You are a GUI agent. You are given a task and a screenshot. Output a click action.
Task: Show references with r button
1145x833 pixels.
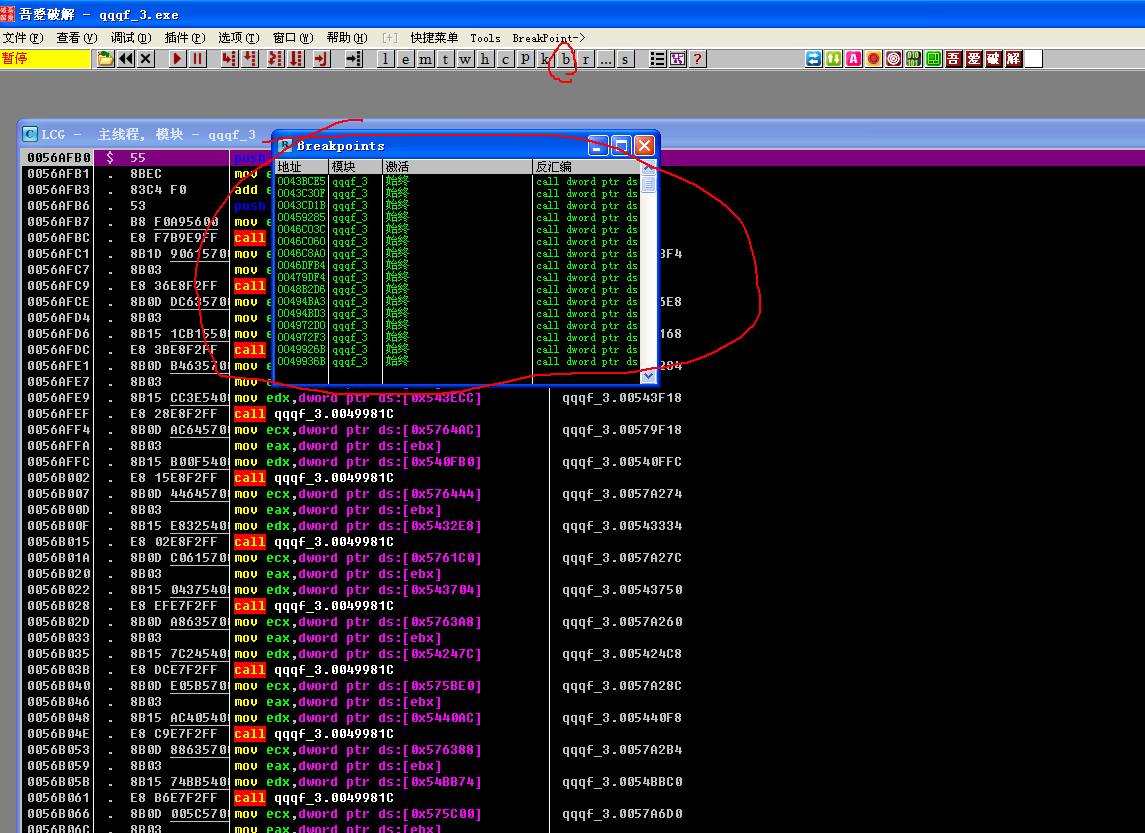585,59
